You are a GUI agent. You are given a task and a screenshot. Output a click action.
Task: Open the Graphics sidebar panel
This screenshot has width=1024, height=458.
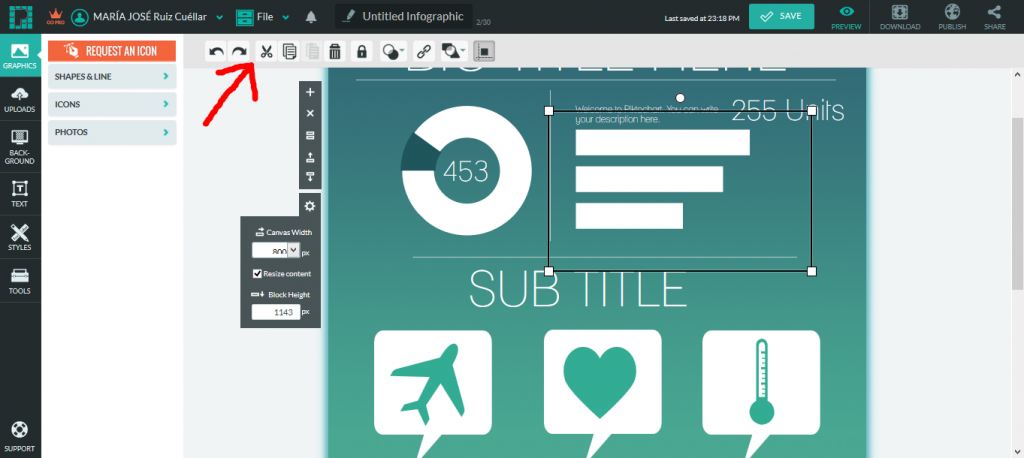[20, 56]
